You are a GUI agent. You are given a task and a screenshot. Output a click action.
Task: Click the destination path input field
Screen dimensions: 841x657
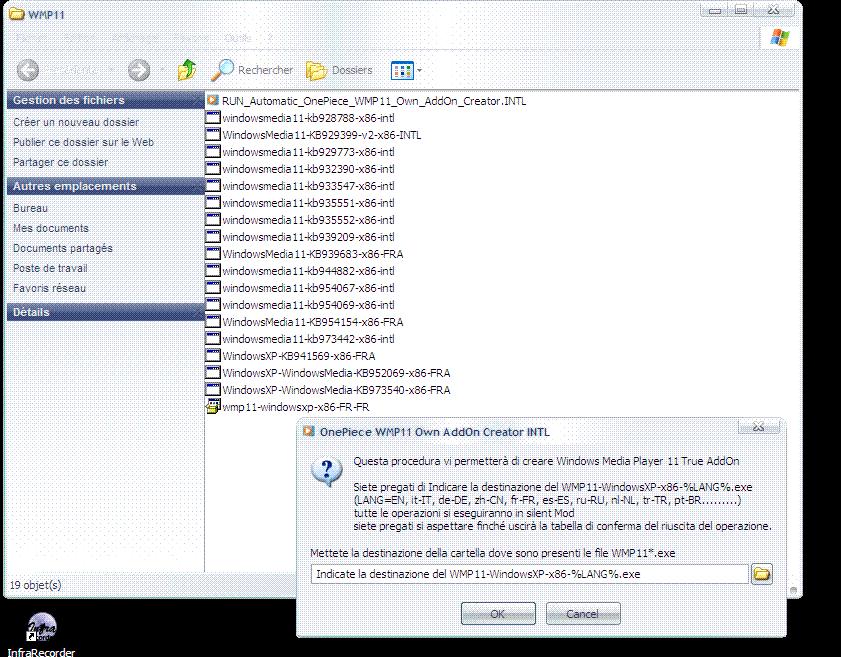(529, 574)
